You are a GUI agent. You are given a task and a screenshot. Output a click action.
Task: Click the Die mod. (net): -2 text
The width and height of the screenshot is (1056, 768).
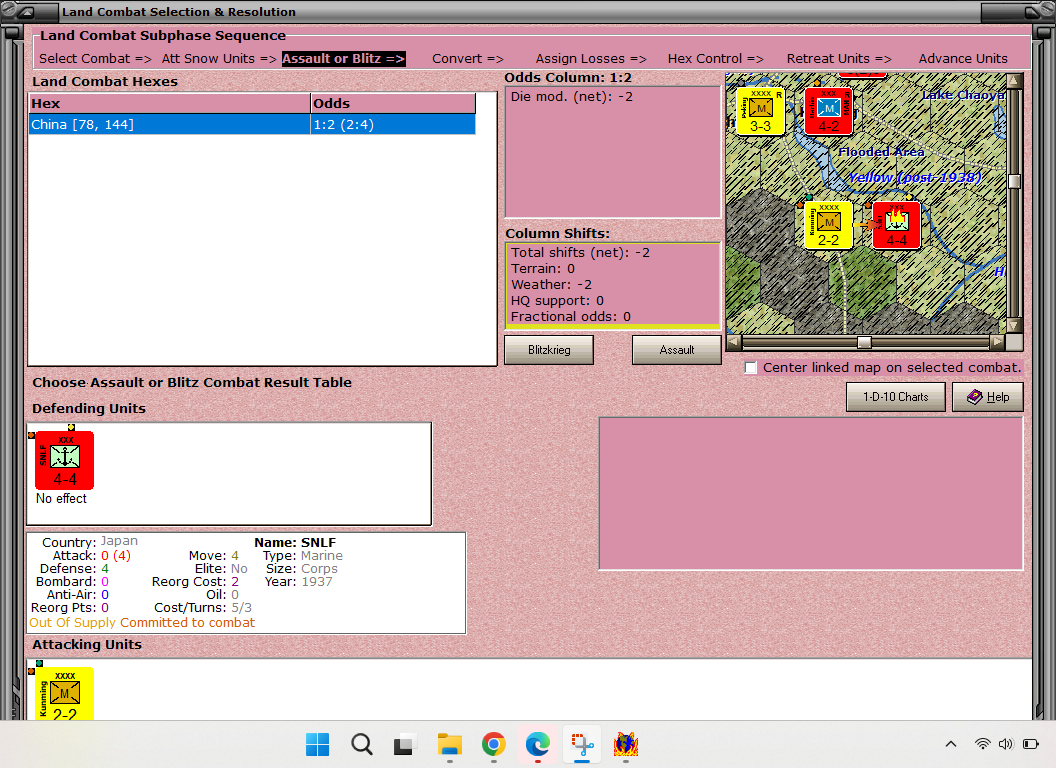click(x=572, y=96)
